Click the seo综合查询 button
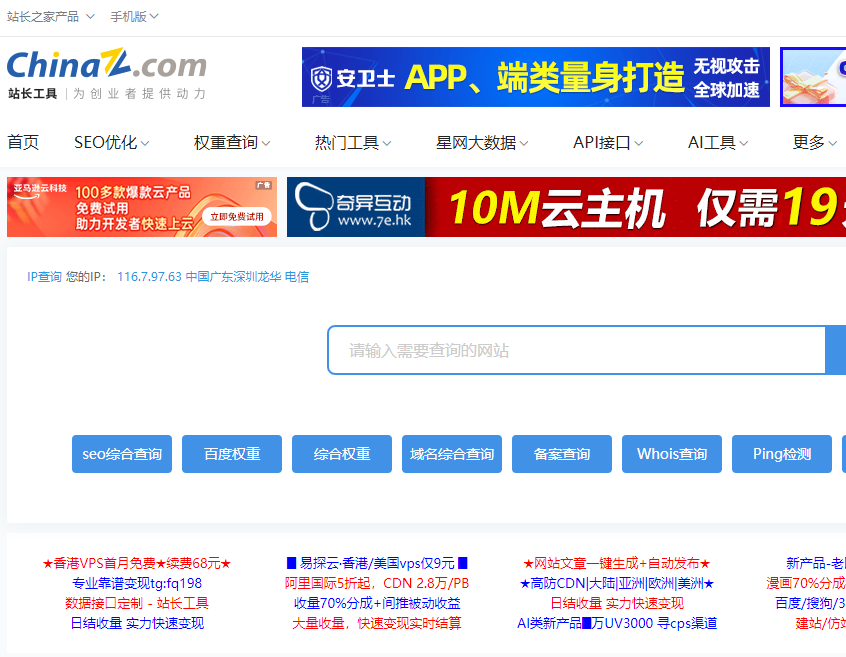Image resolution: width=846 pixels, height=657 pixels. pos(122,454)
